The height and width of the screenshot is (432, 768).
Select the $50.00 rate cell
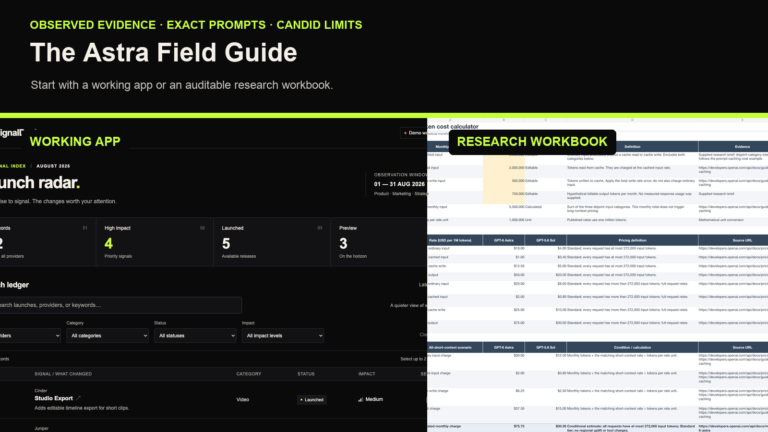pyautogui.click(x=504, y=275)
